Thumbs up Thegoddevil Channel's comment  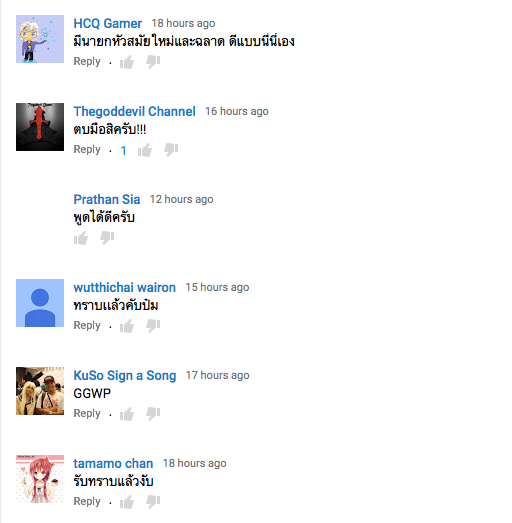[145, 150]
